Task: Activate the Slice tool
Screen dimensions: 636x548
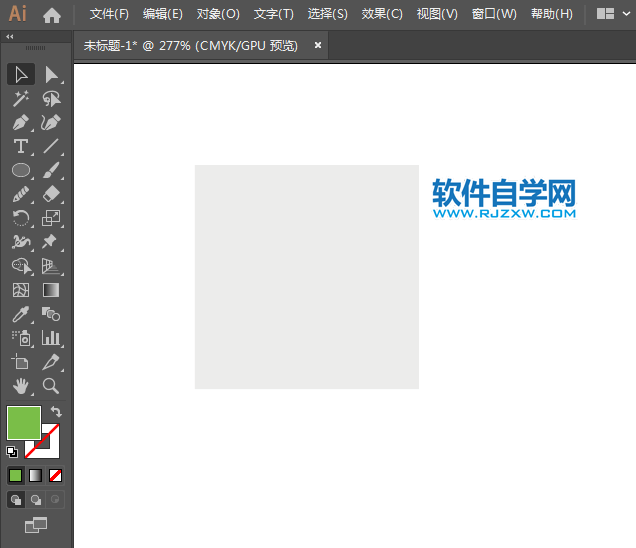Action: click(51, 362)
